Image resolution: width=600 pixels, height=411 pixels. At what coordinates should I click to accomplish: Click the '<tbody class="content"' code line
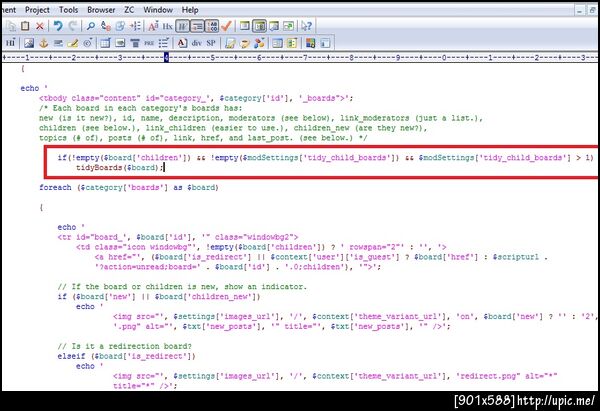[196, 98]
